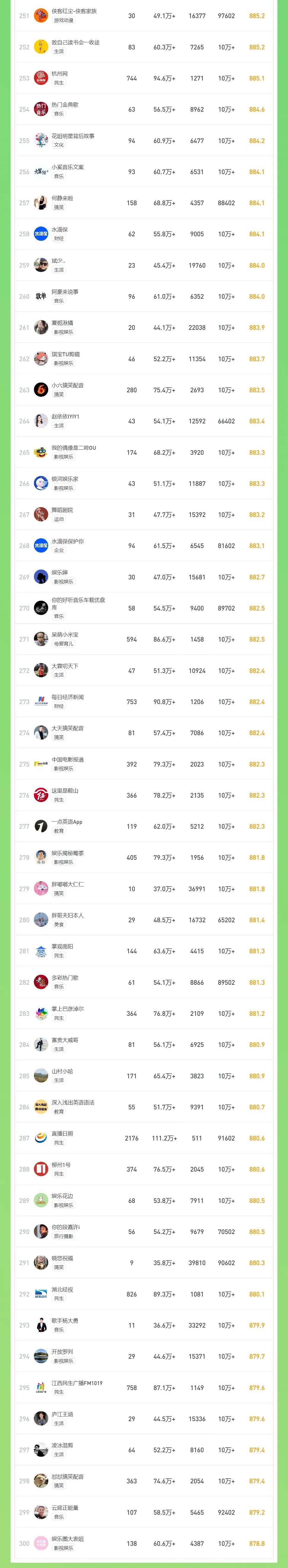Click the 财经 tag under 水滴保
The image size is (288, 1568).
click(58, 238)
